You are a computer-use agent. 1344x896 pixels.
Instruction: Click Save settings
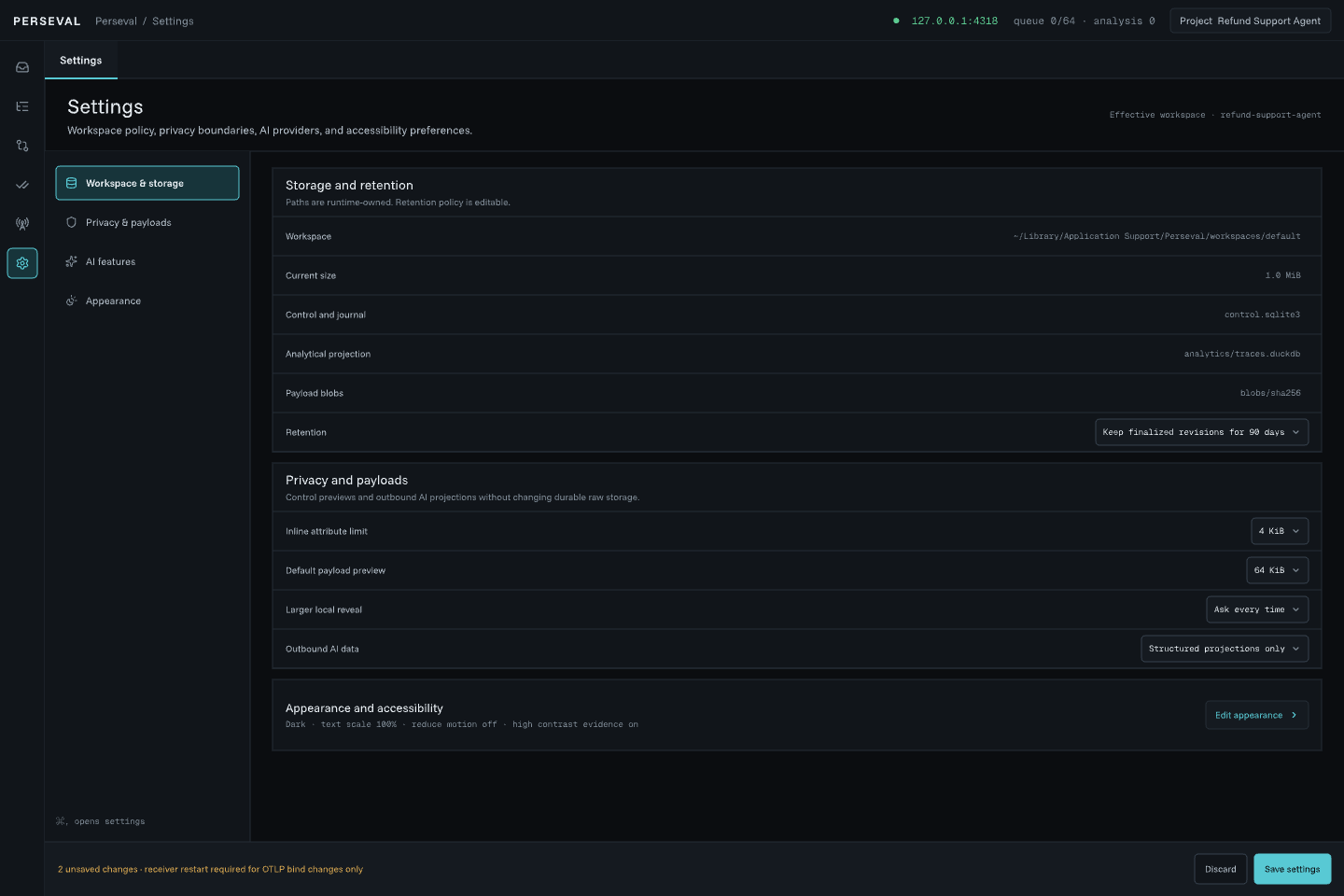pyautogui.click(x=1292, y=869)
